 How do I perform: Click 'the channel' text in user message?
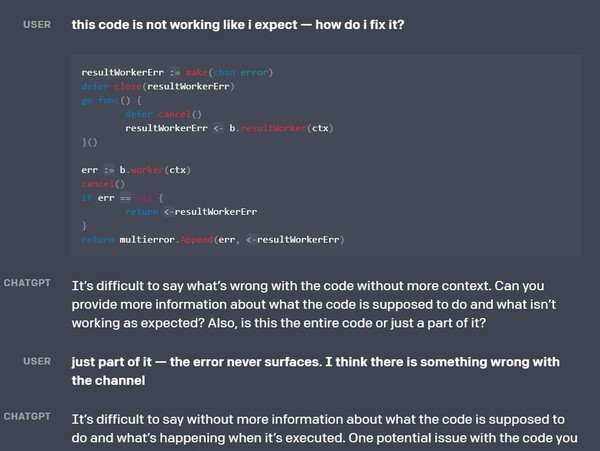pos(108,381)
